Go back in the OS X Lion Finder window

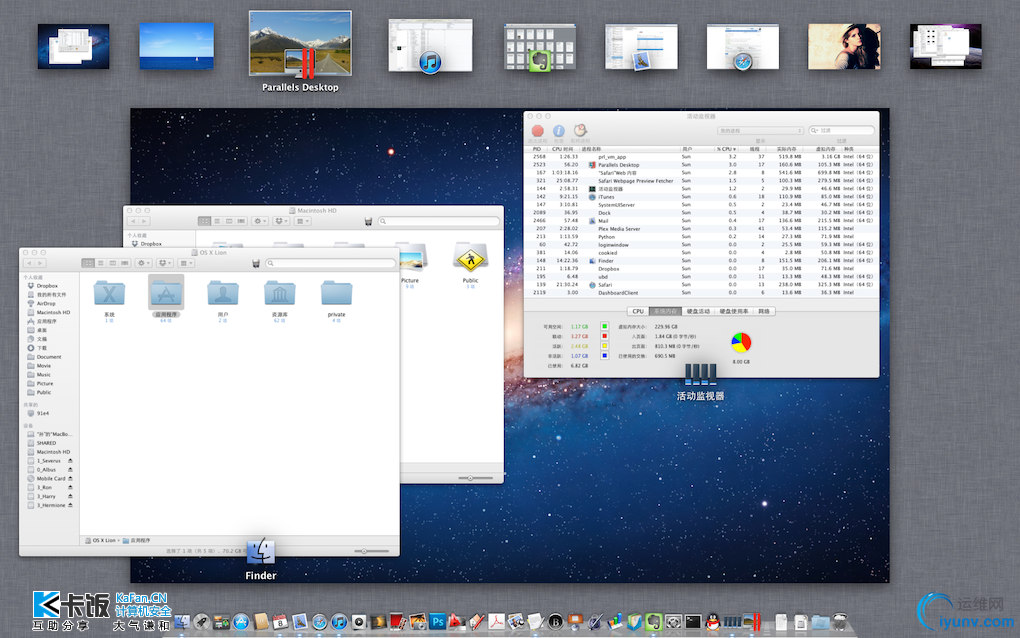click(29, 263)
